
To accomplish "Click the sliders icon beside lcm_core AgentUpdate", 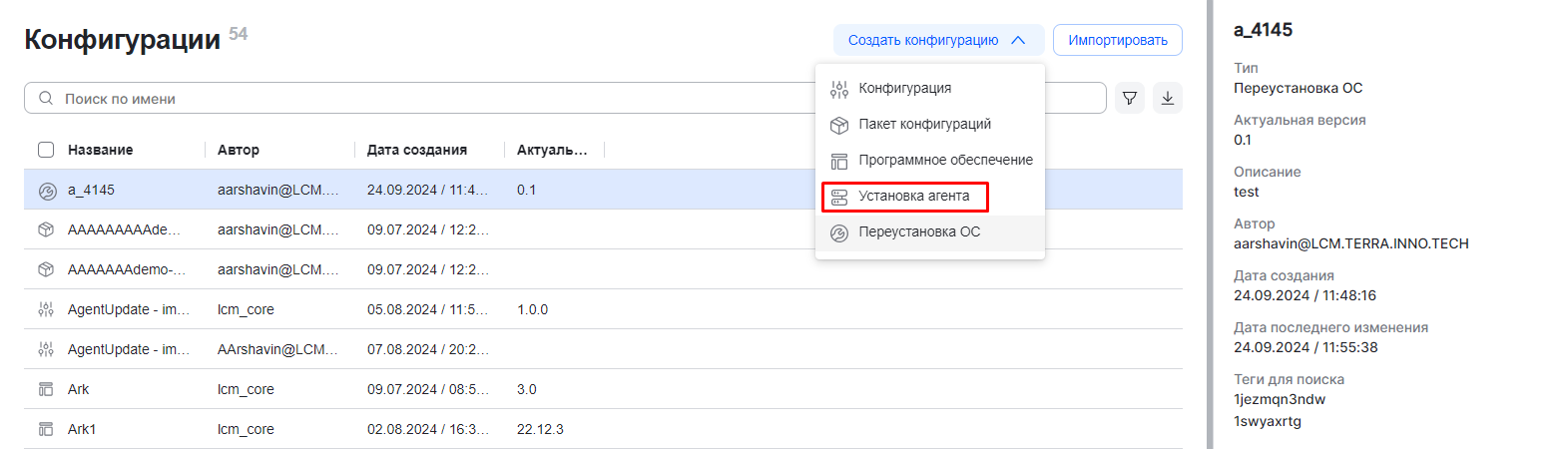I will [46, 309].
